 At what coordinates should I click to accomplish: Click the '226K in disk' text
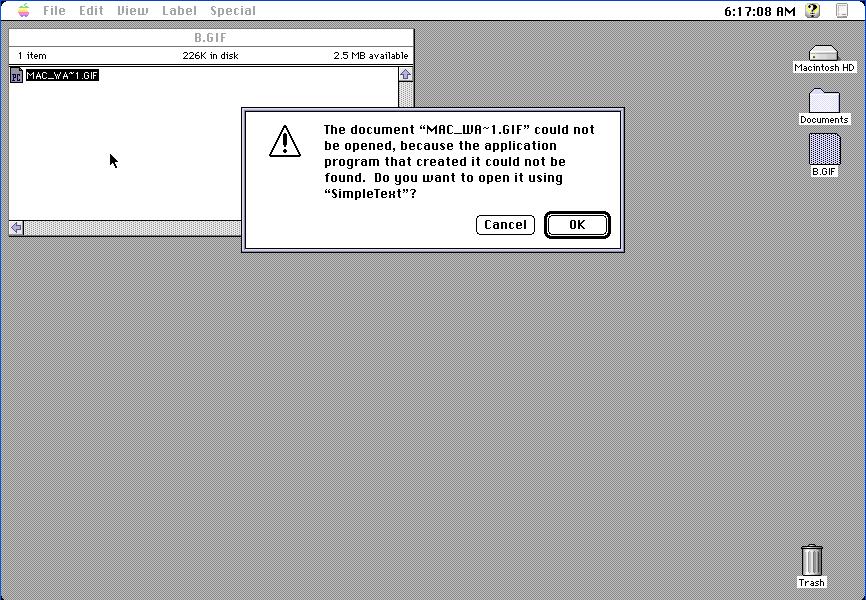[210, 56]
